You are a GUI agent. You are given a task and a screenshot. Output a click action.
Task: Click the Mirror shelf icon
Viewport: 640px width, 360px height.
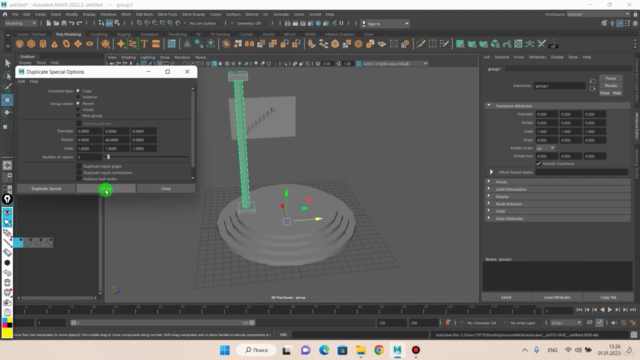pyautogui.click(x=249, y=44)
